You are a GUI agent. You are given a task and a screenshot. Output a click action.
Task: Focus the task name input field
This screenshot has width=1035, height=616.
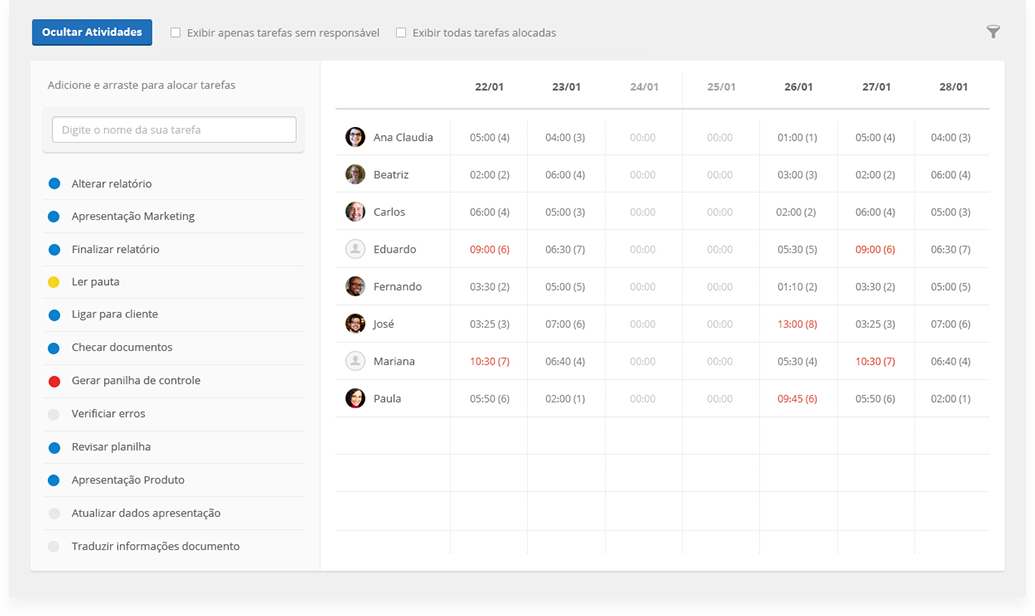(174, 129)
